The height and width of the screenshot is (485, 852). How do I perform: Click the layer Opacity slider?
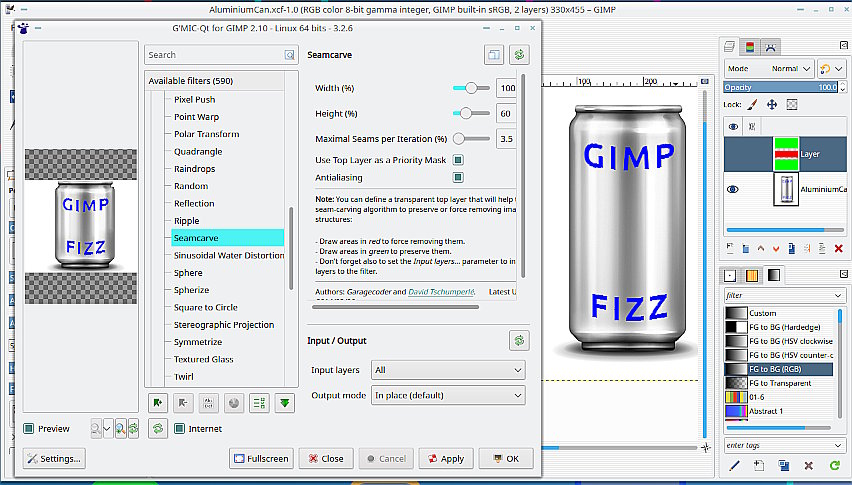click(x=781, y=87)
